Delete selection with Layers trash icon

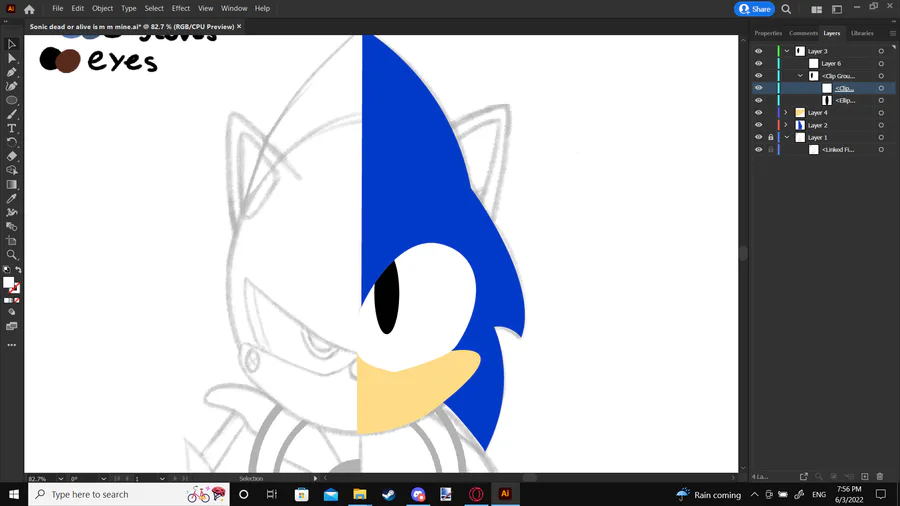(x=880, y=477)
